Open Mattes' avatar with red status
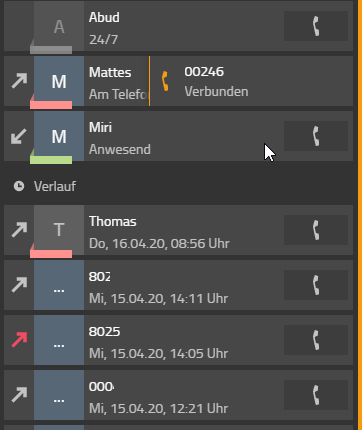Screen dimensions: 362x430 click(59, 81)
